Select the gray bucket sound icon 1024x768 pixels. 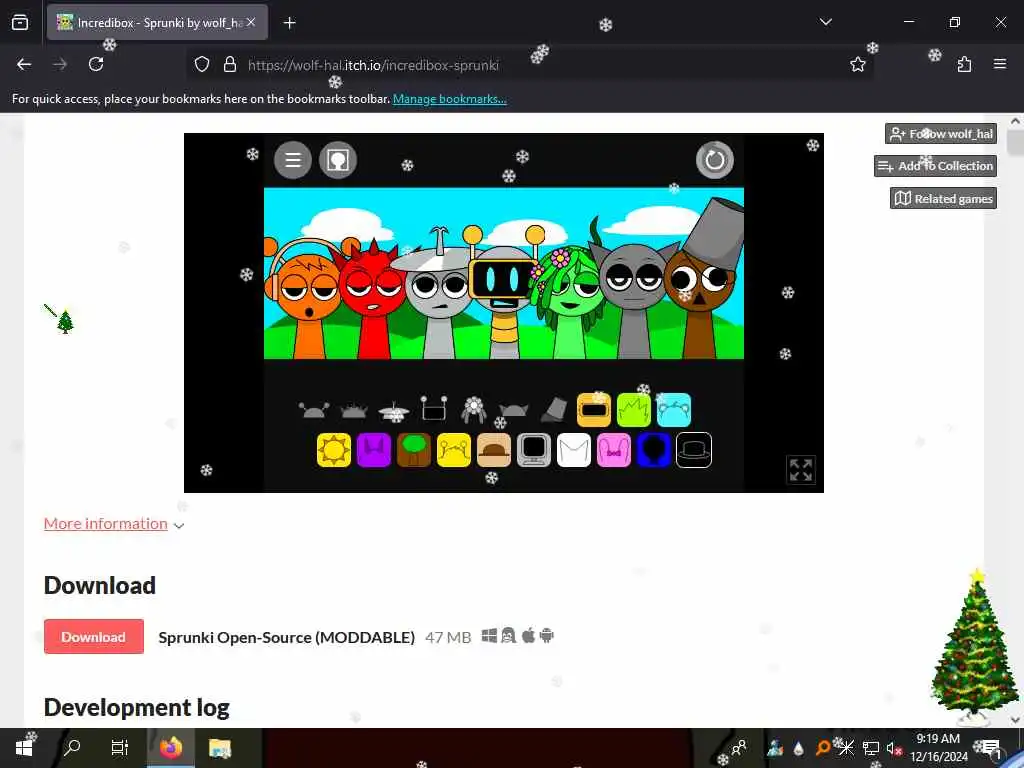click(x=554, y=409)
